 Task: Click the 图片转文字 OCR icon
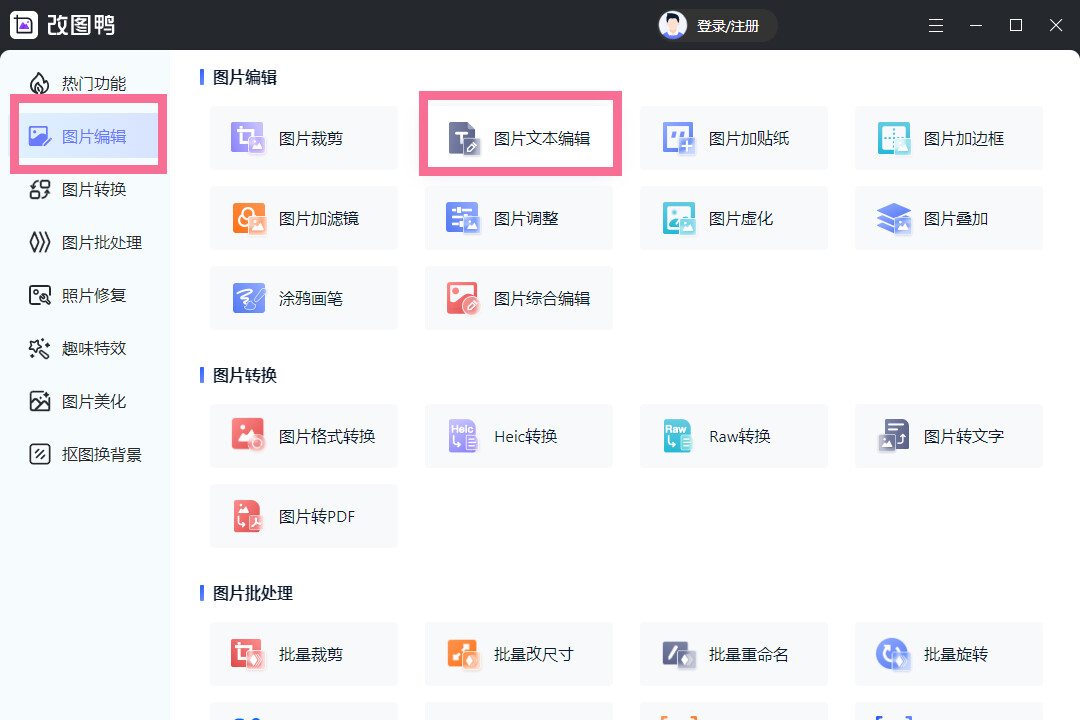tap(894, 435)
